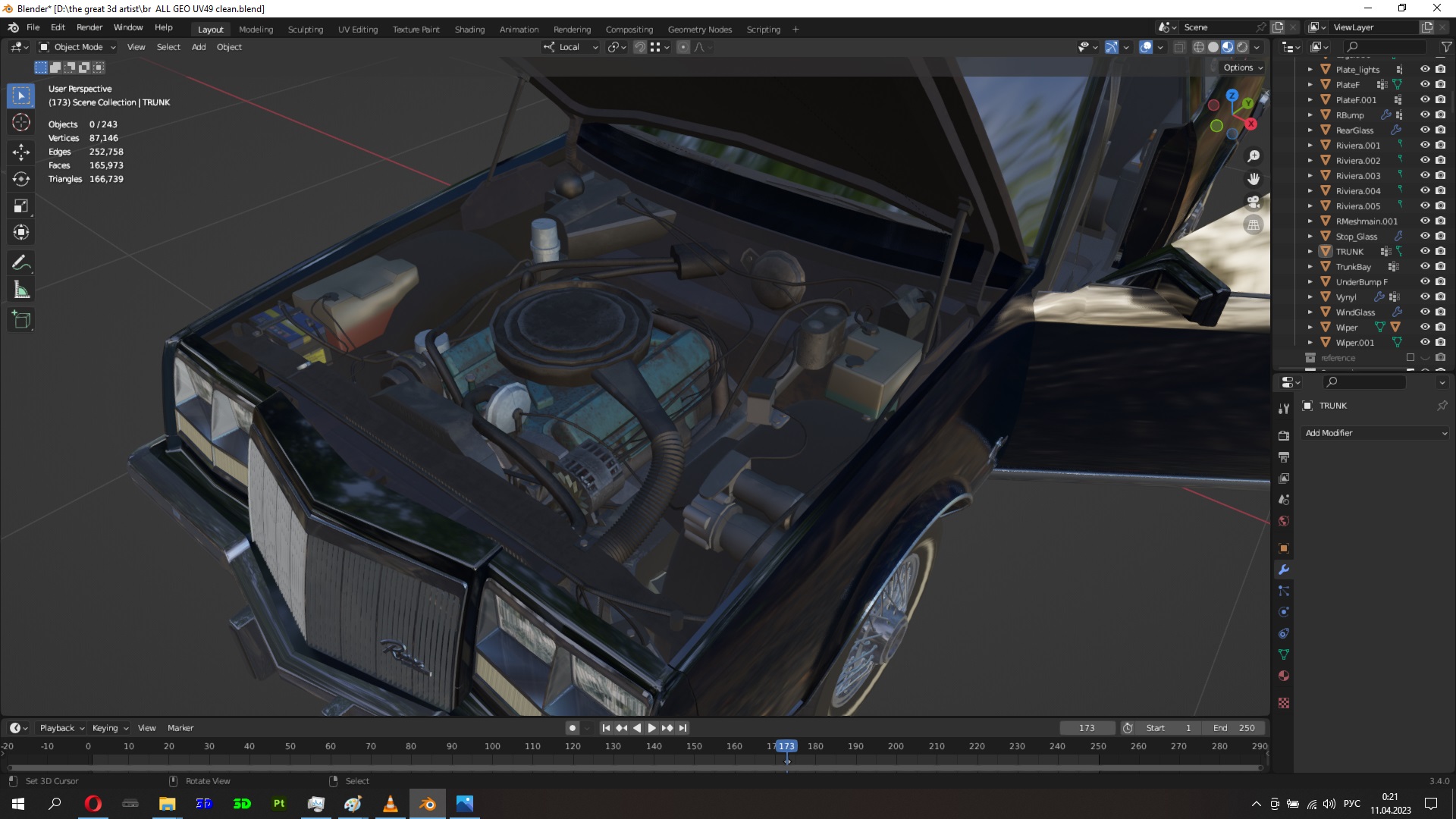Screen dimensions: 1456x819
Task: Select the Measure tool
Action: [21, 290]
